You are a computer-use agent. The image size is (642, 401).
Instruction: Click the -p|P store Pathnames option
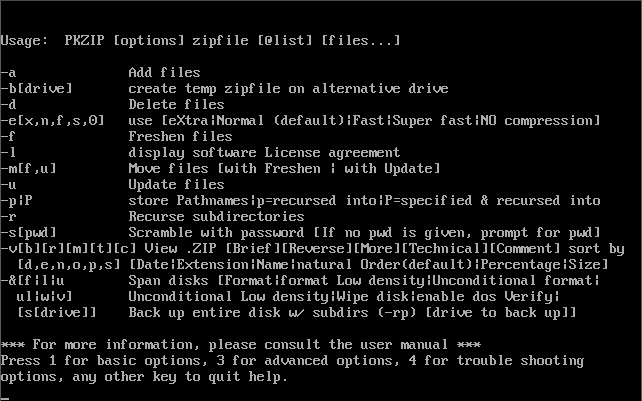click(x=300, y=200)
